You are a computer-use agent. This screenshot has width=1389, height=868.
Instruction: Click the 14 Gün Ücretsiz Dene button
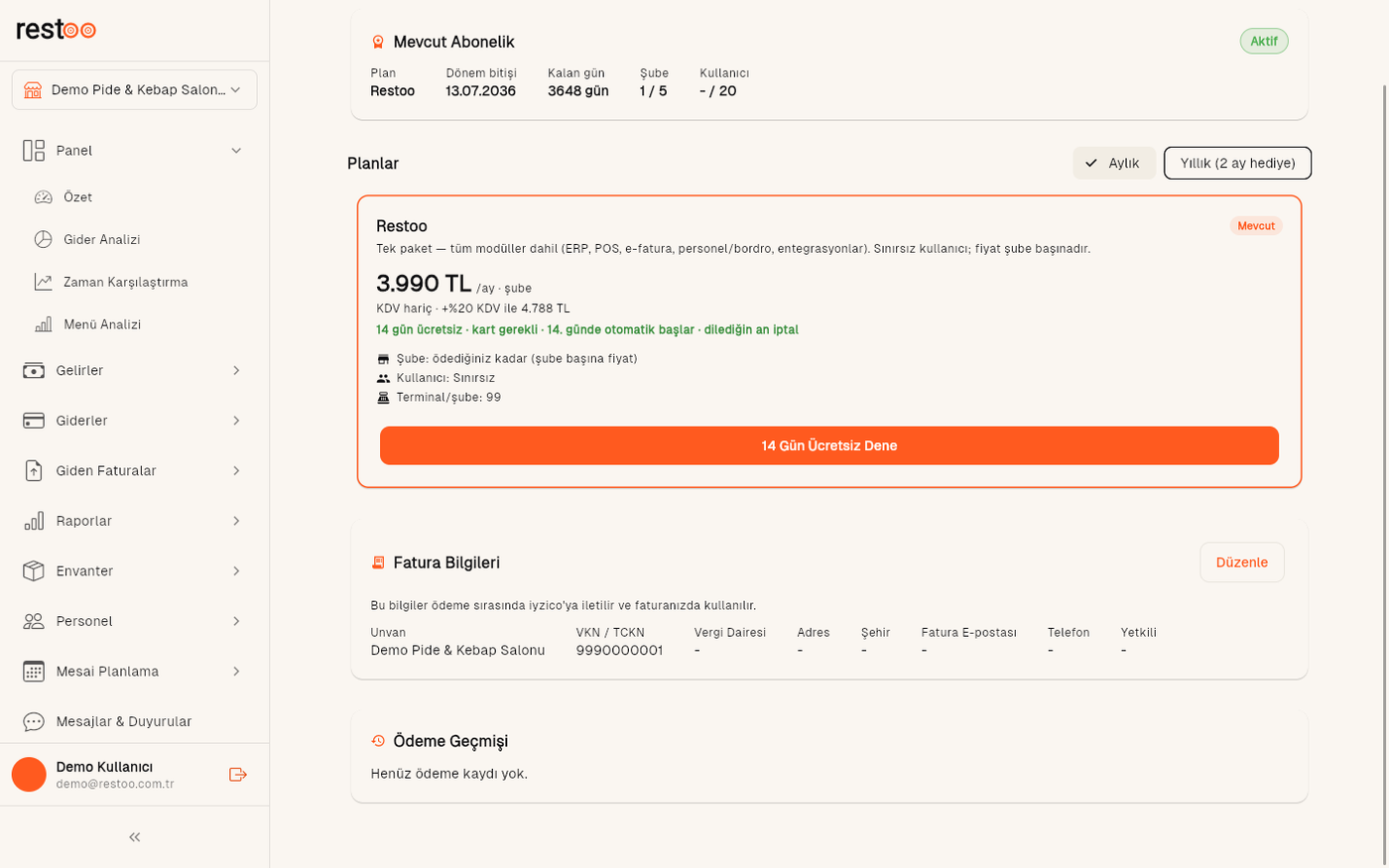click(x=828, y=445)
